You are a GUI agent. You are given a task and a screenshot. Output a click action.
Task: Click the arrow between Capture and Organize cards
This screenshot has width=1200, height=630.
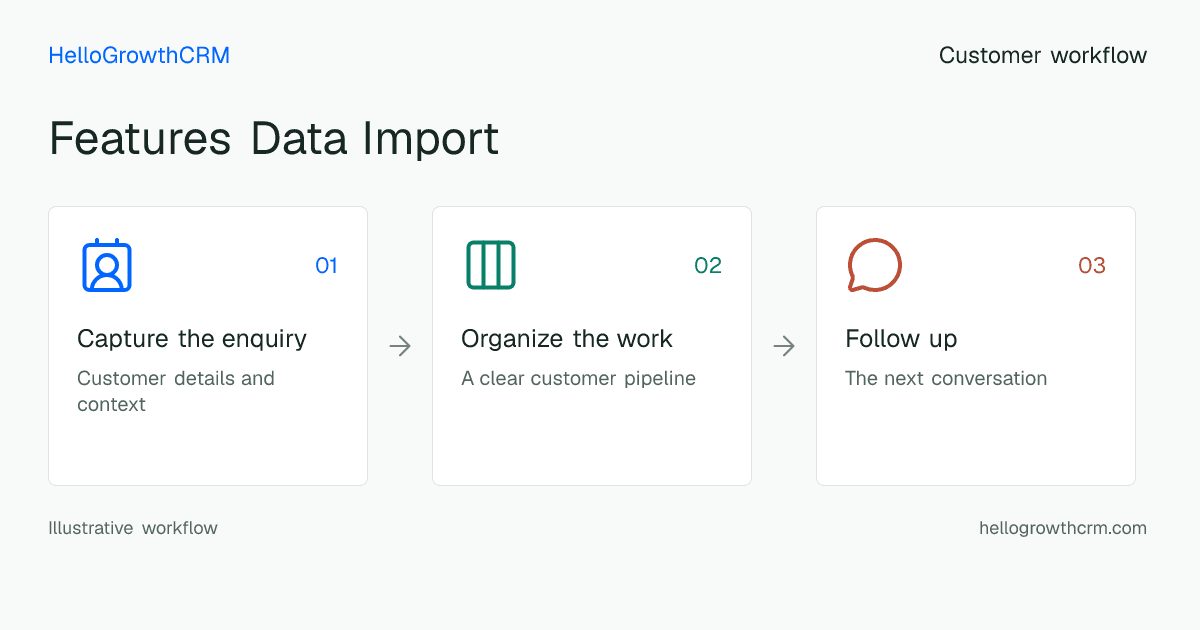click(x=400, y=346)
